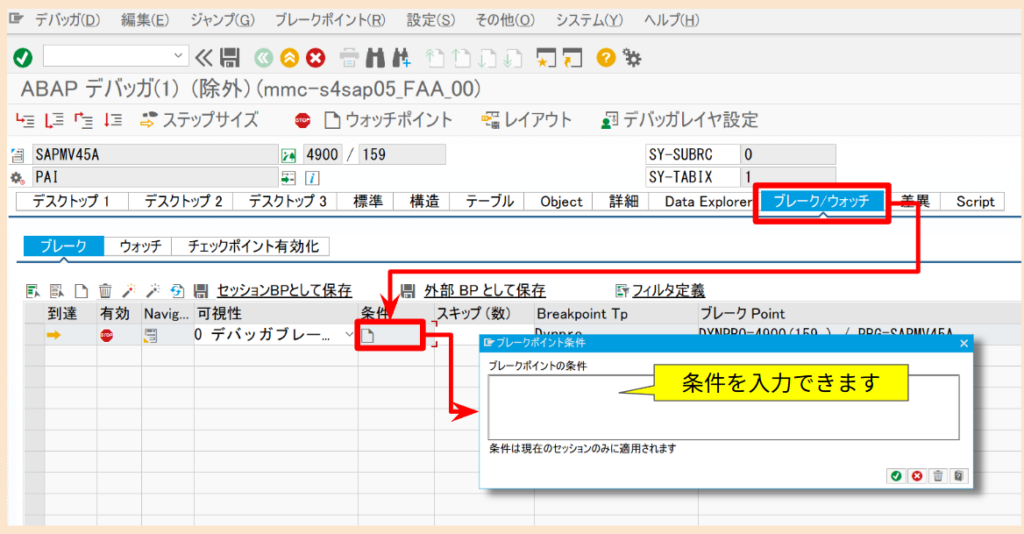Switch to Object tab

[x=561, y=202]
